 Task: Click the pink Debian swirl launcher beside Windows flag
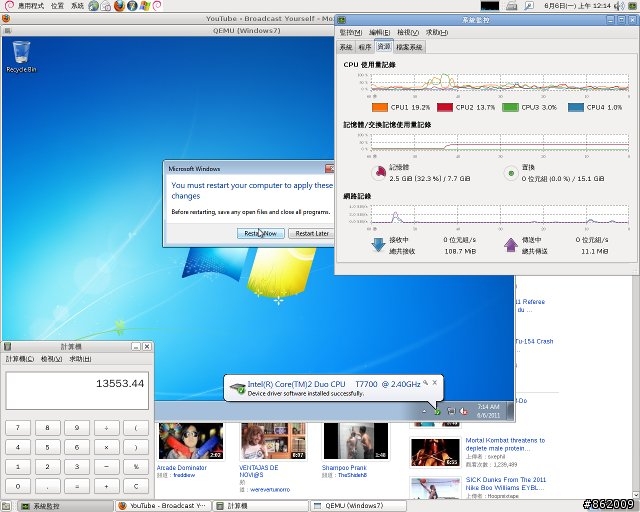tap(157, 6)
